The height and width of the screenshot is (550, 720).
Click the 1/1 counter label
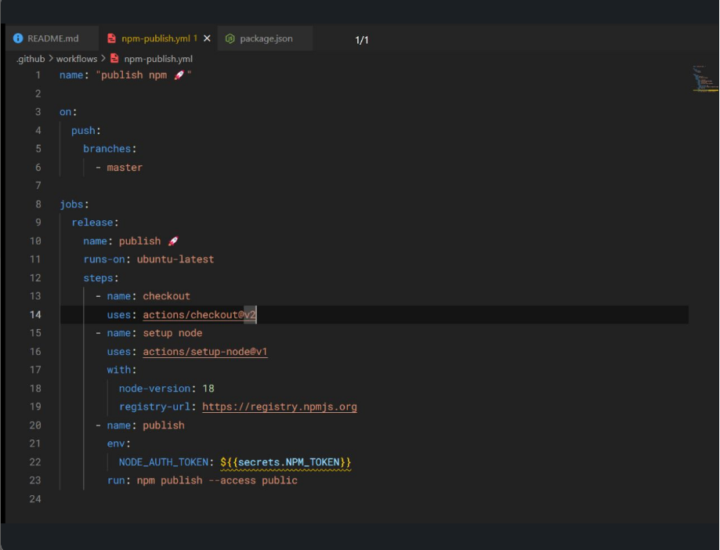tap(362, 40)
